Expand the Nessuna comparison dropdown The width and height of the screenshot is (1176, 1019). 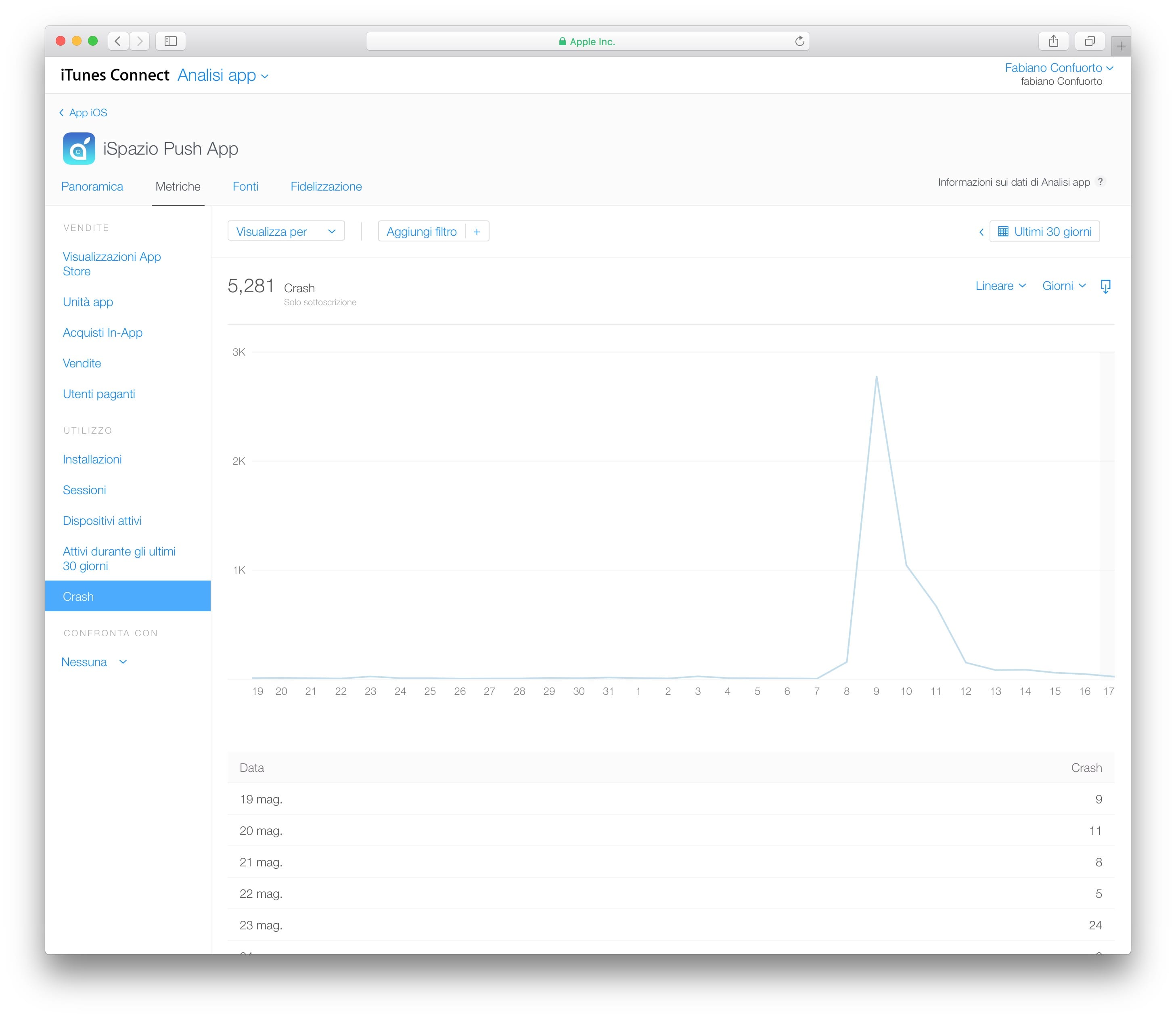click(94, 662)
